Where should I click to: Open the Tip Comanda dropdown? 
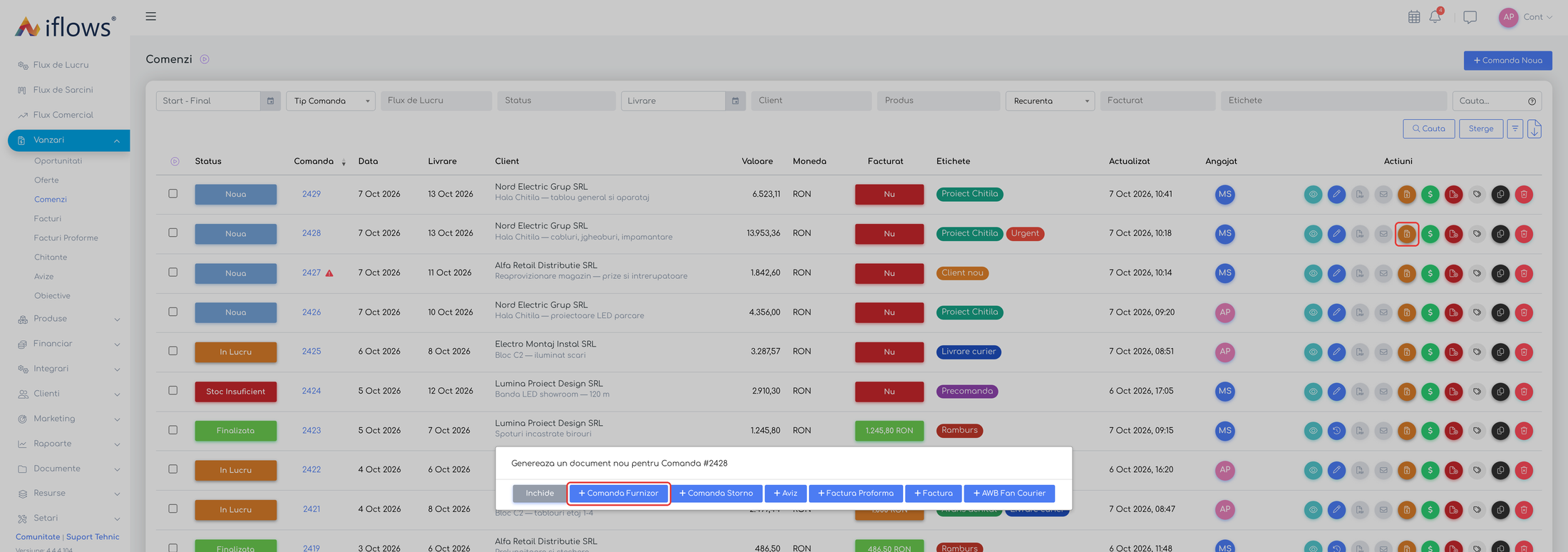(331, 101)
